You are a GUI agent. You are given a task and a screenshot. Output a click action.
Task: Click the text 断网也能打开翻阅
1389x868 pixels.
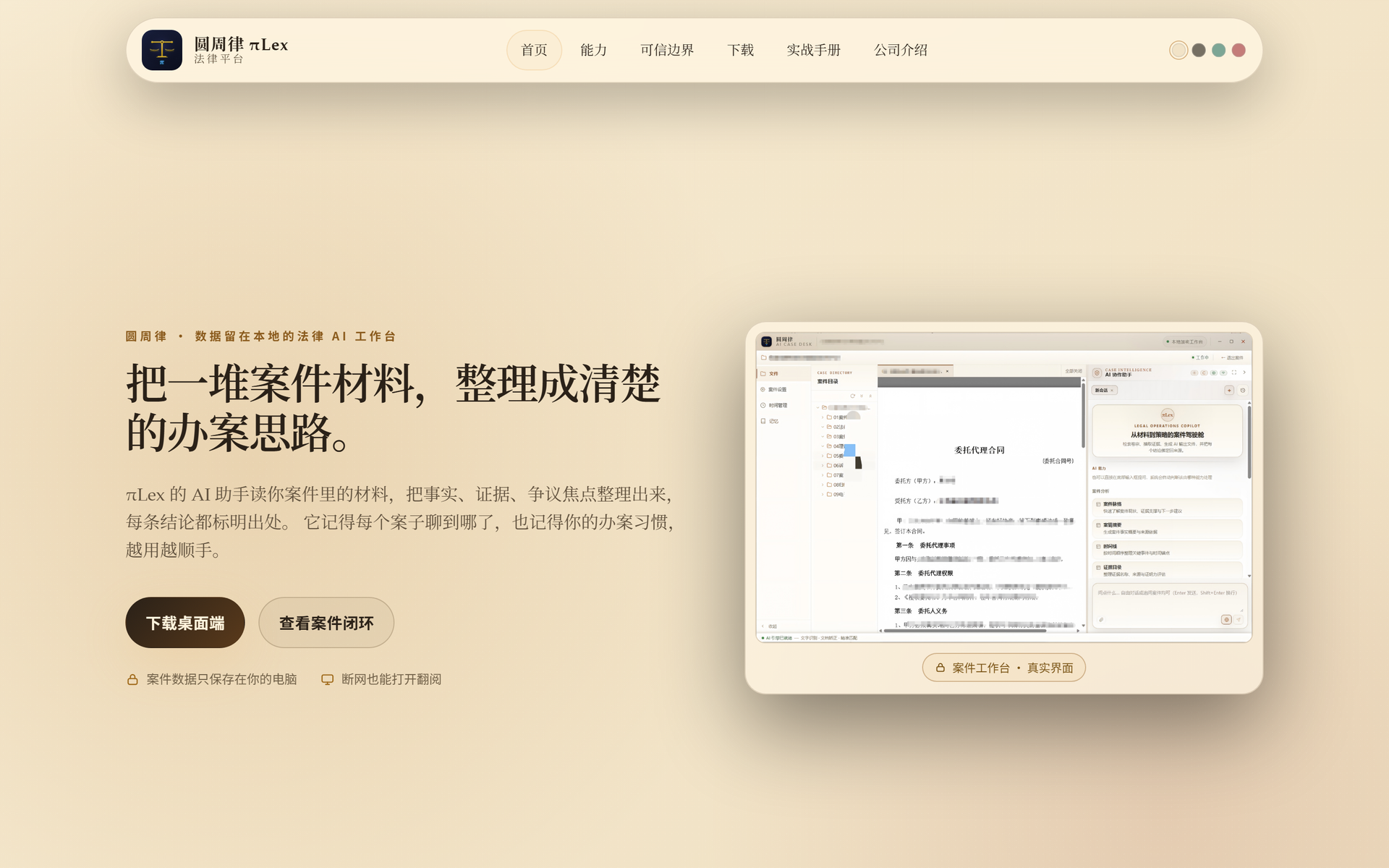pyautogui.click(x=391, y=679)
